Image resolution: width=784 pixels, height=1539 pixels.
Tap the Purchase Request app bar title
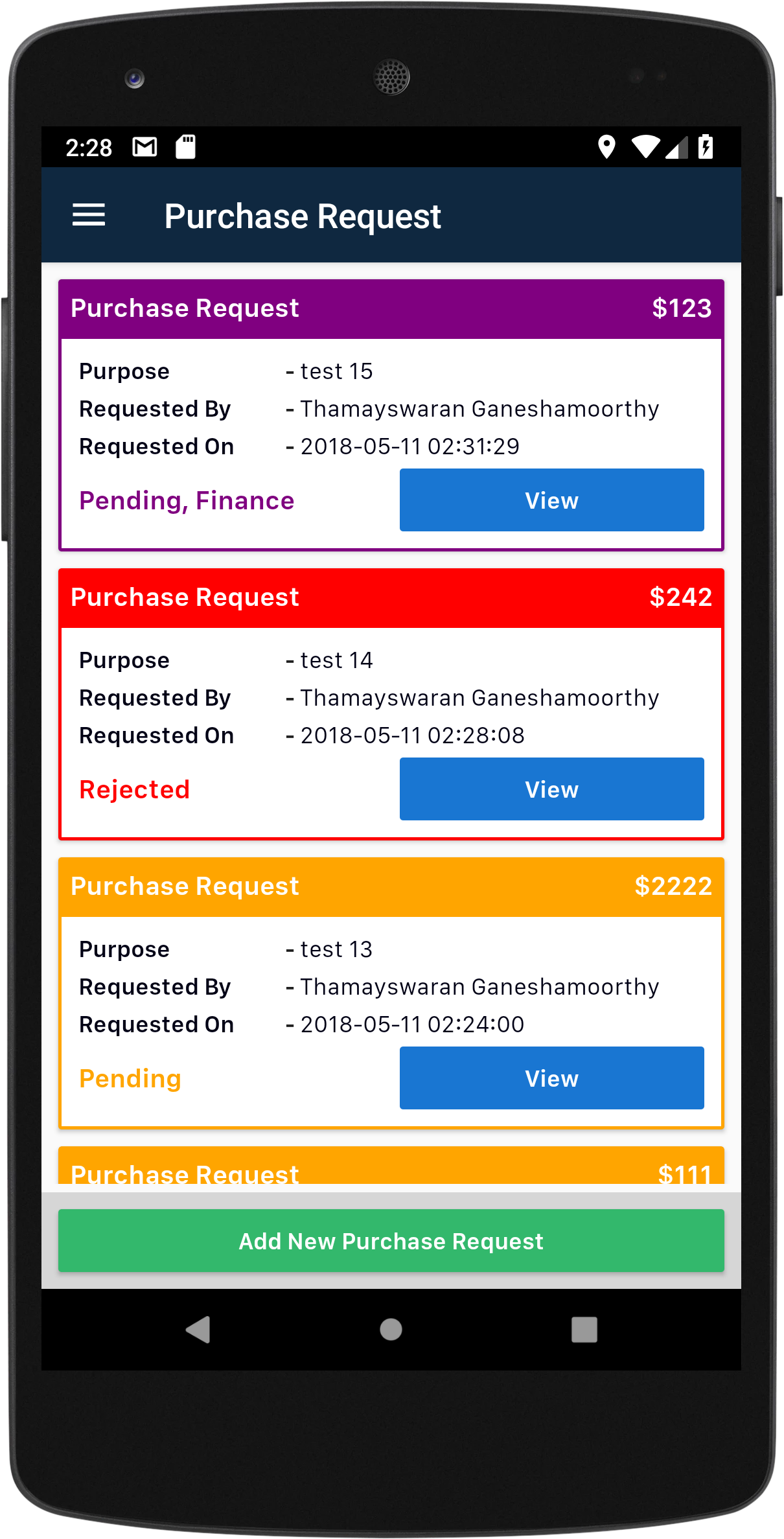(x=303, y=216)
